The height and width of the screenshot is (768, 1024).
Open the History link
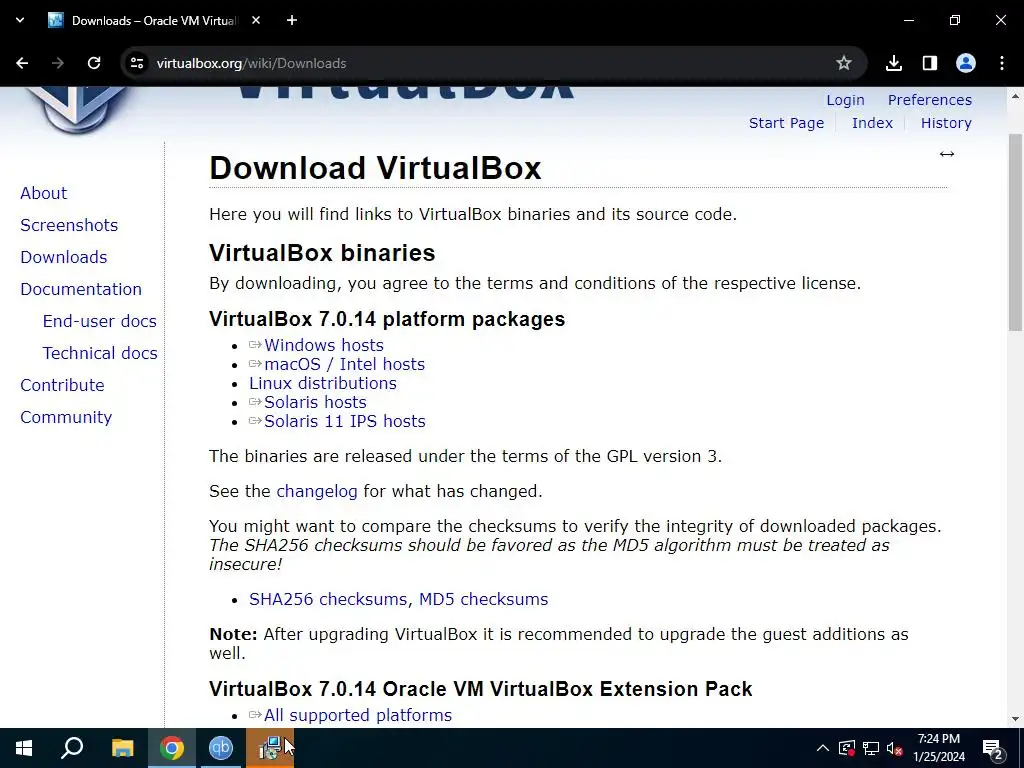pyautogui.click(x=946, y=123)
